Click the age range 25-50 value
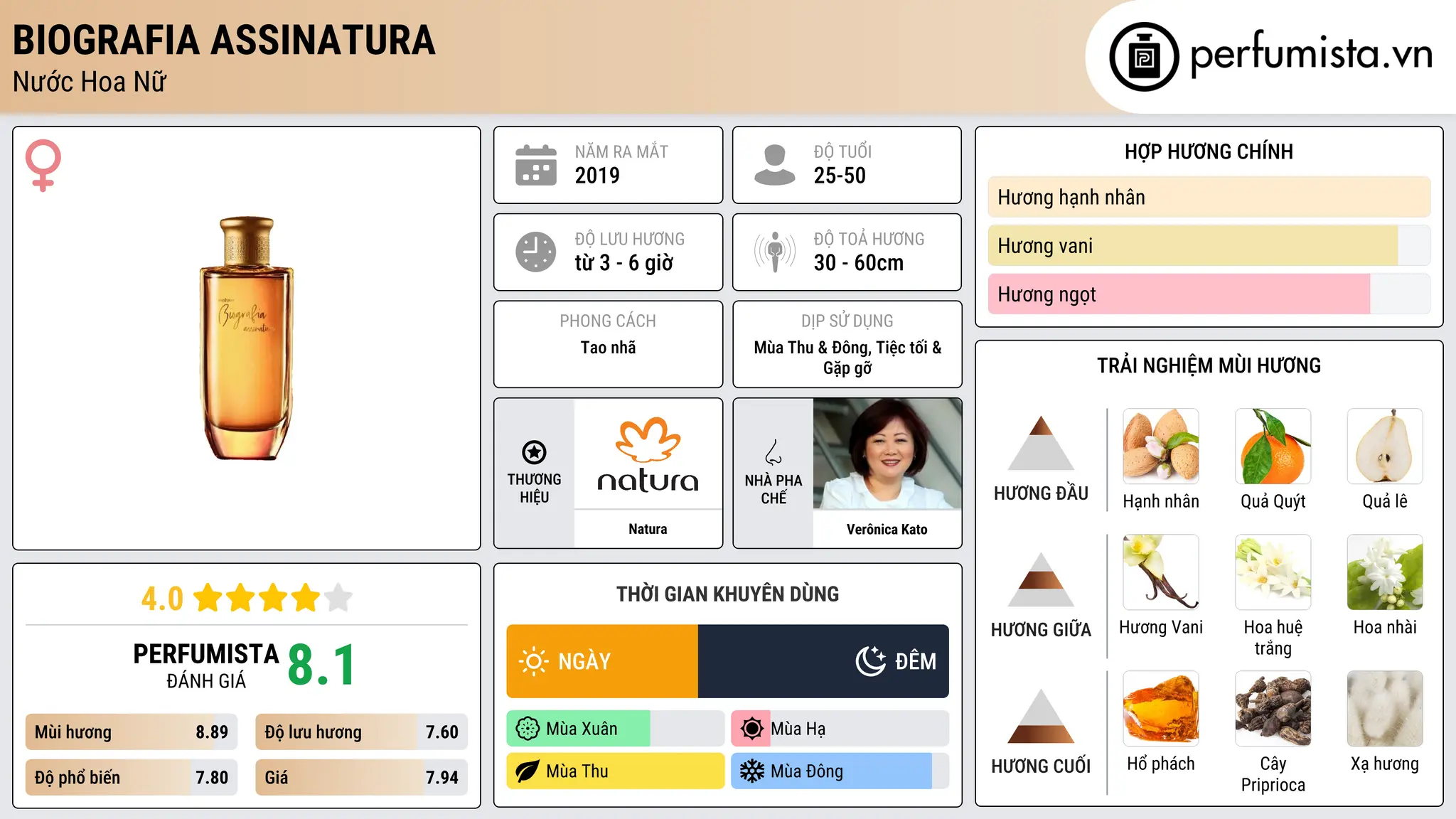 point(840,176)
